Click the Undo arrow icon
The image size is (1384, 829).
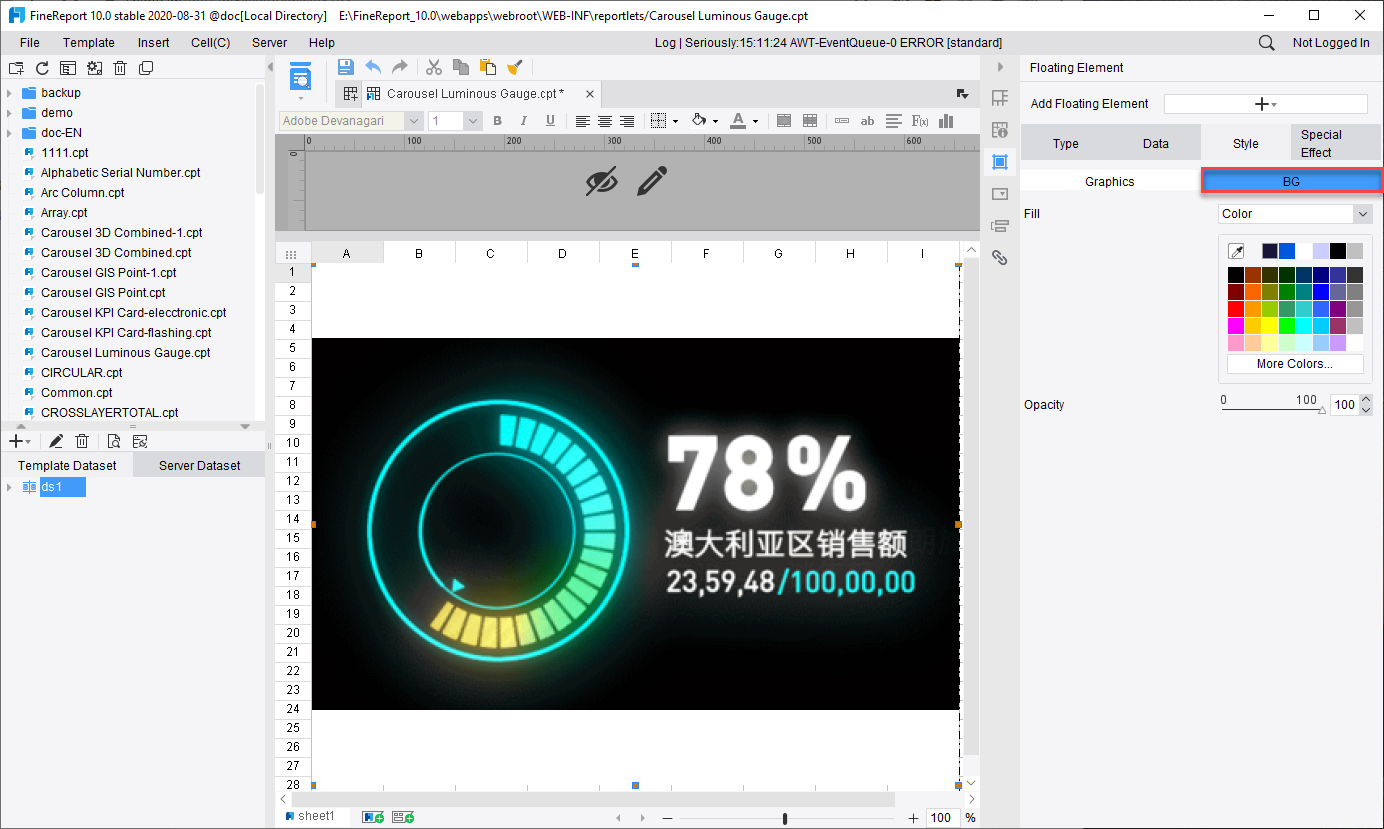coord(373,67)
